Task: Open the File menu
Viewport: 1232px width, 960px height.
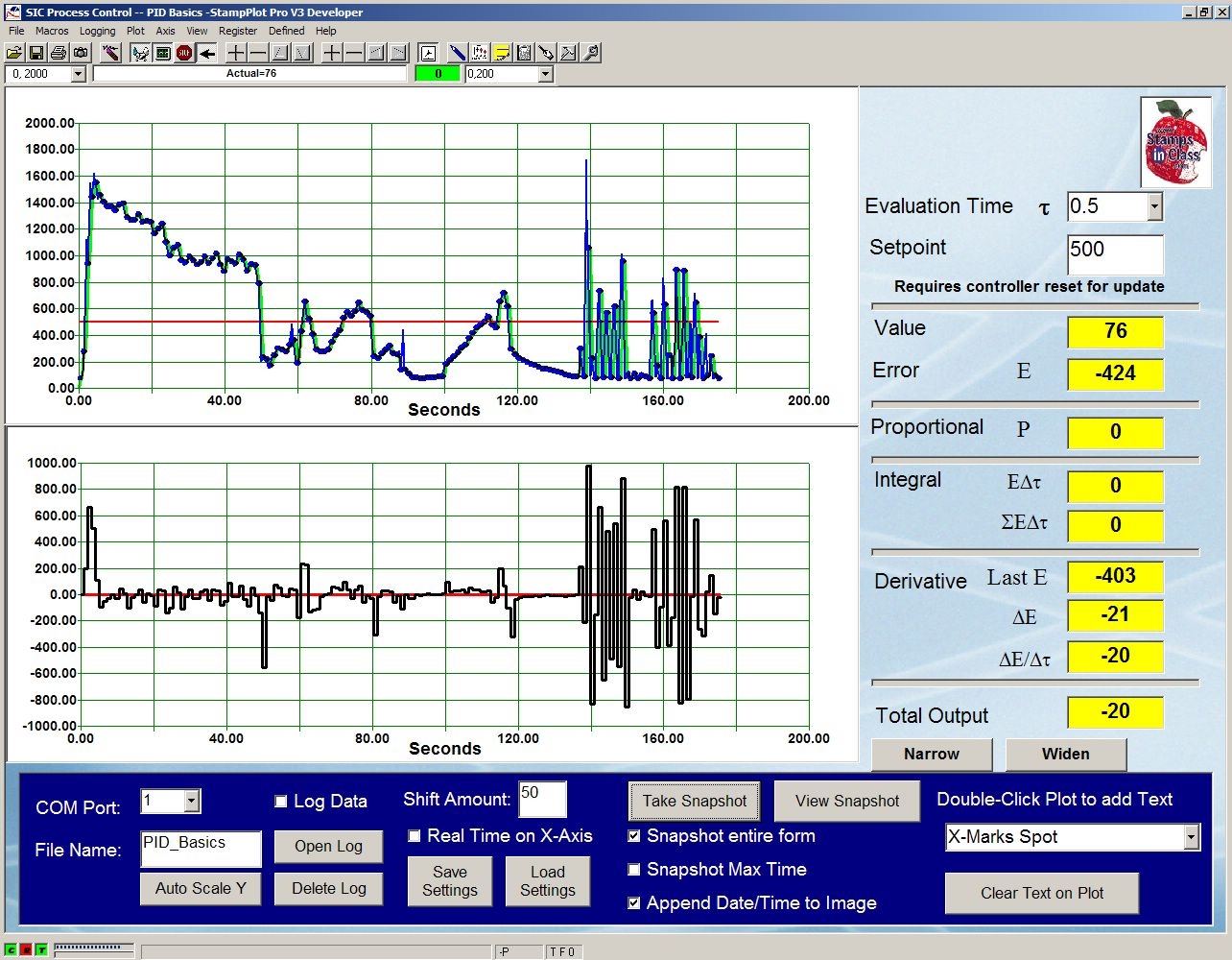Action: 16,31
